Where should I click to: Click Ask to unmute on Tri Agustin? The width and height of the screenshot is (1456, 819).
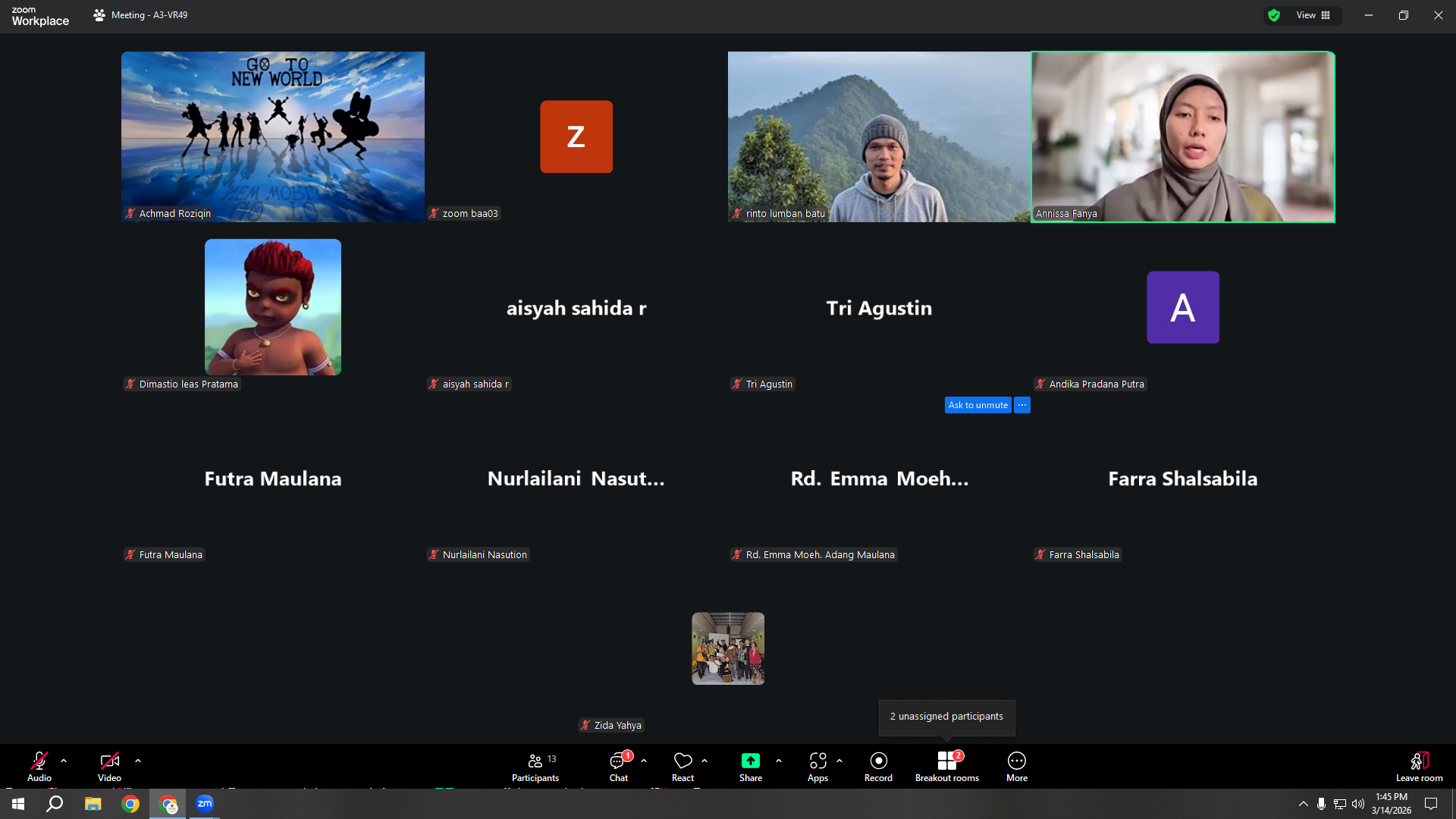[x=978, y=405]
